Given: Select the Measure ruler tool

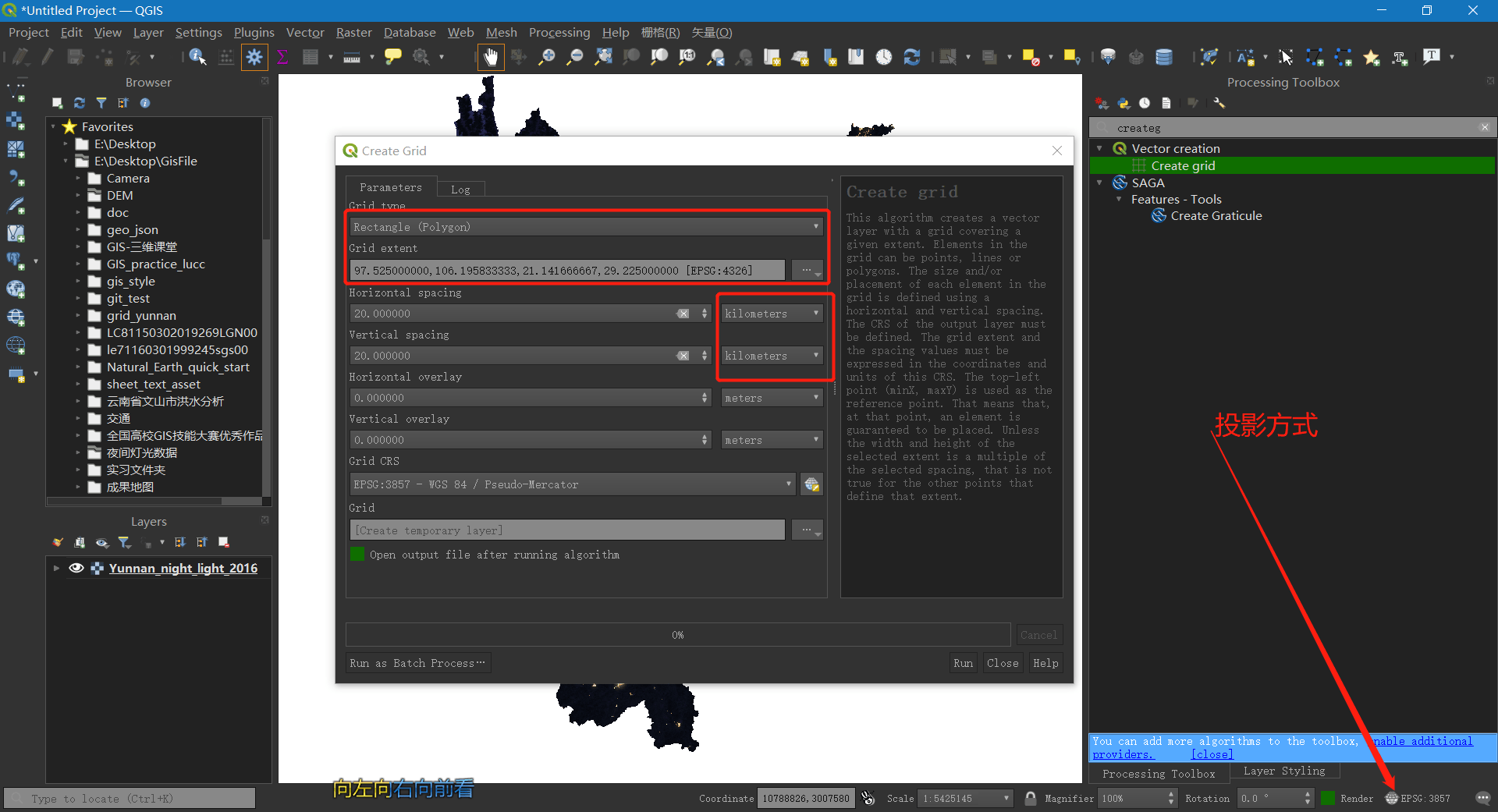Looking at the screenshot, I should tap(352, 57).
